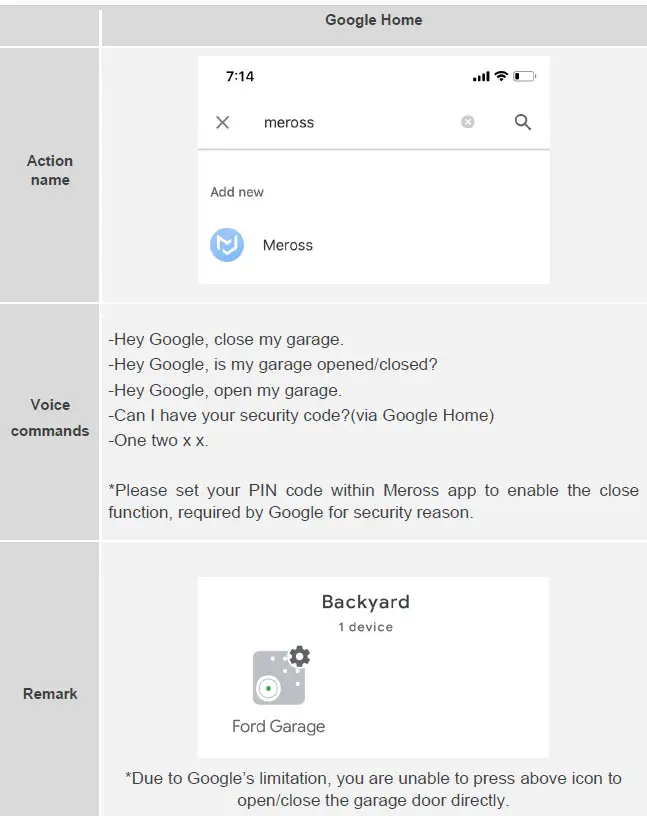Screen dimensions: 647x816
Task: Click the Wi-Fi status icon
Action: pyautogui.click(x=501, y=76)
